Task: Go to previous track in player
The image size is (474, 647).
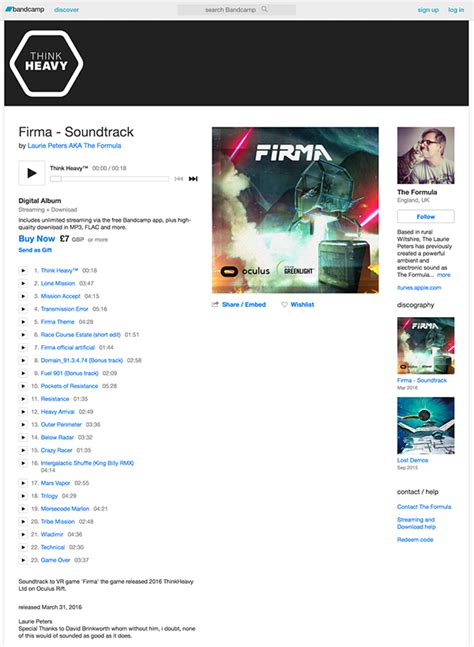Action: click(x=179, y=179)
